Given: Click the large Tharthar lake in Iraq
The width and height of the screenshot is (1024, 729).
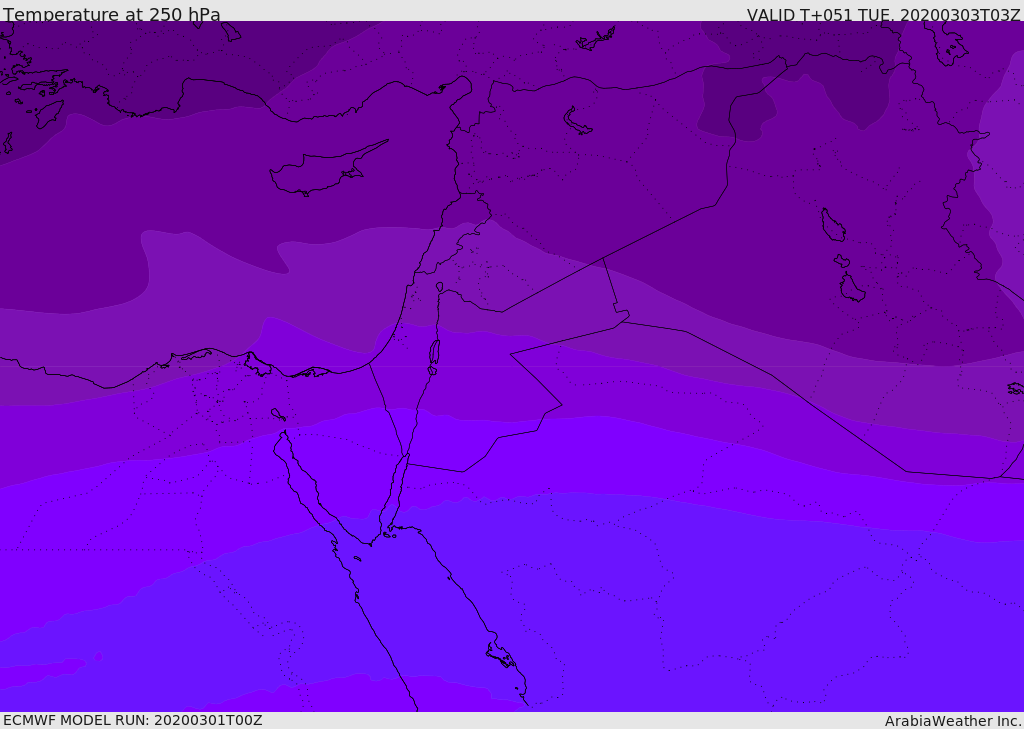Looking at the screenshot, I should tap(833, 225).
